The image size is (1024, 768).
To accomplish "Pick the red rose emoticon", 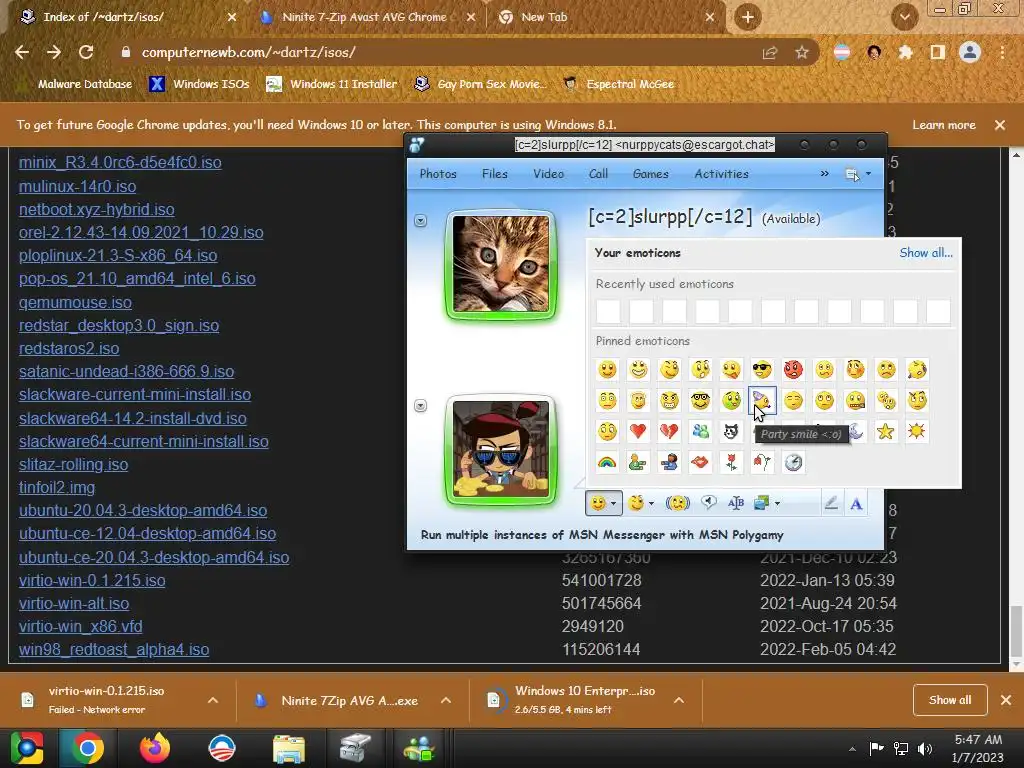I will click(x=731, y=462).
